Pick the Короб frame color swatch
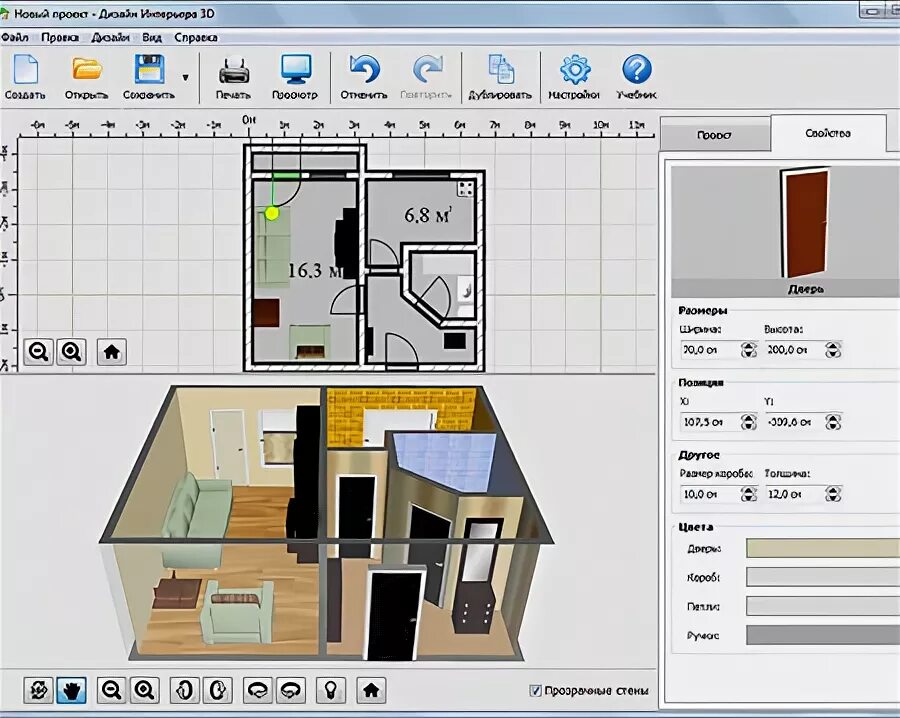This screenshot has width=900, height=718. pyautogui.click(x=823, y=577)
